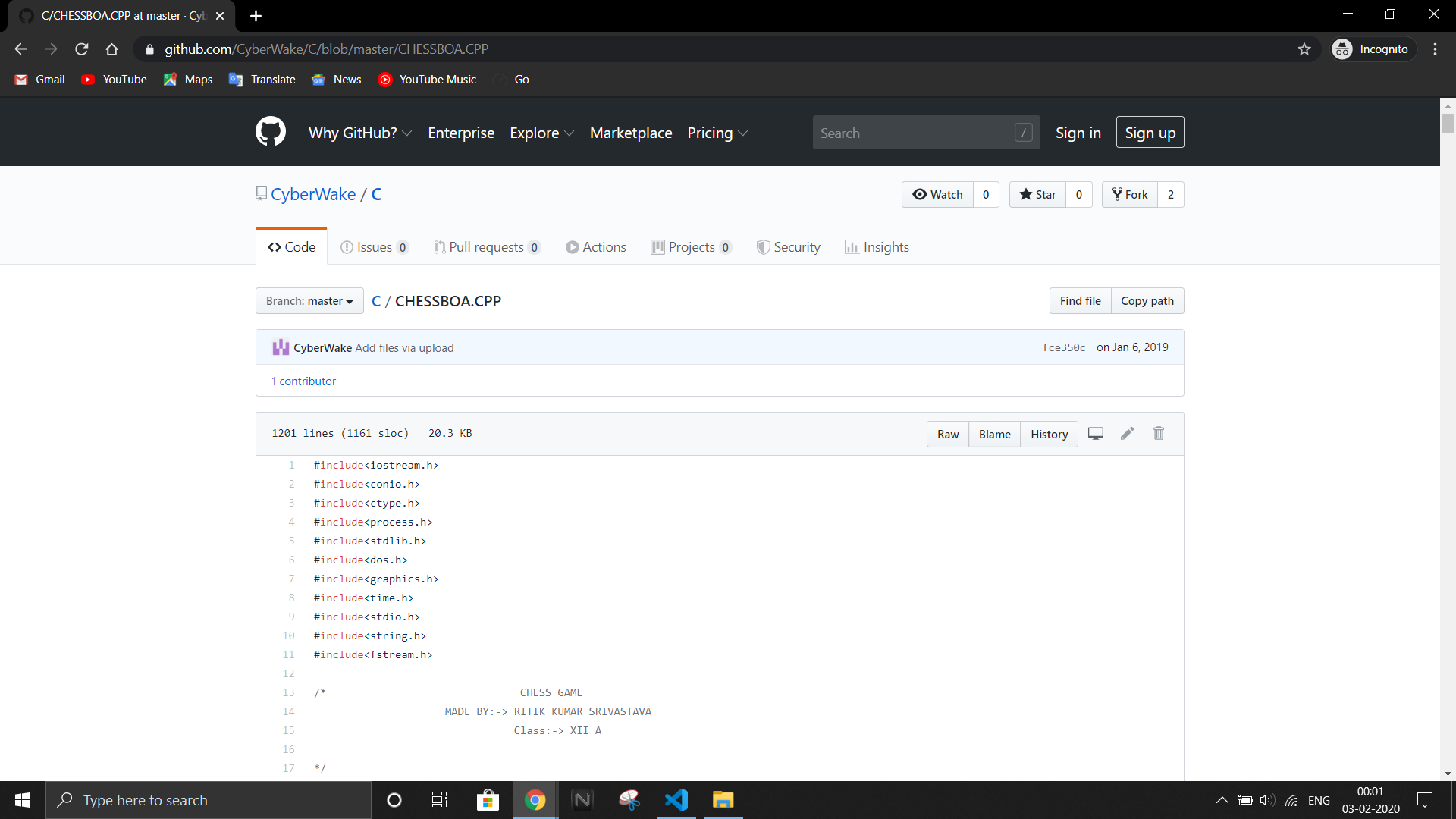1456x819 pixels.
Task: Open the Windows Start menu
Action: point(23,800)
